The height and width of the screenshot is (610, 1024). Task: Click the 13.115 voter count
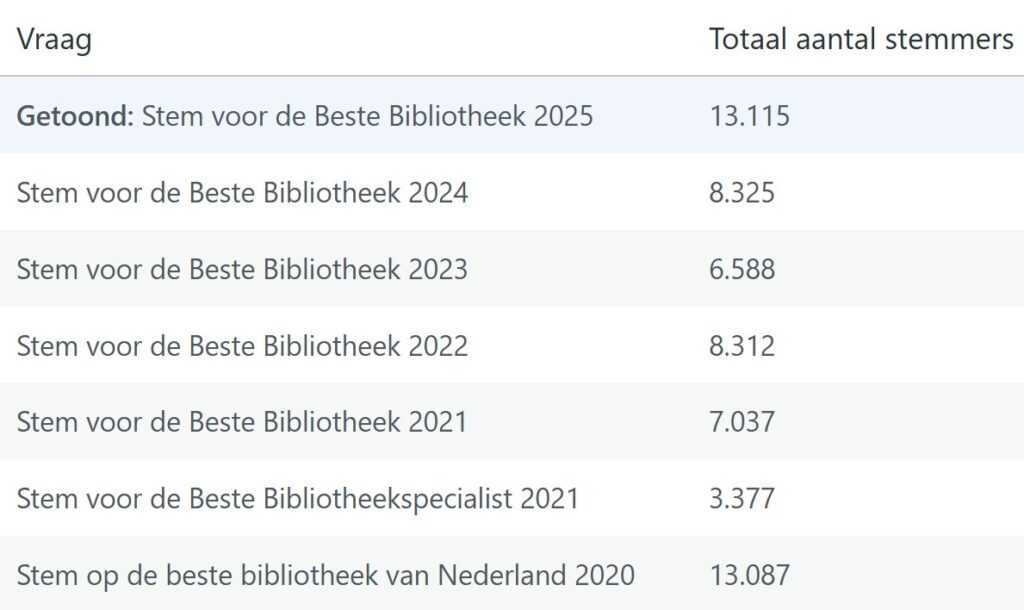point(749,116)
